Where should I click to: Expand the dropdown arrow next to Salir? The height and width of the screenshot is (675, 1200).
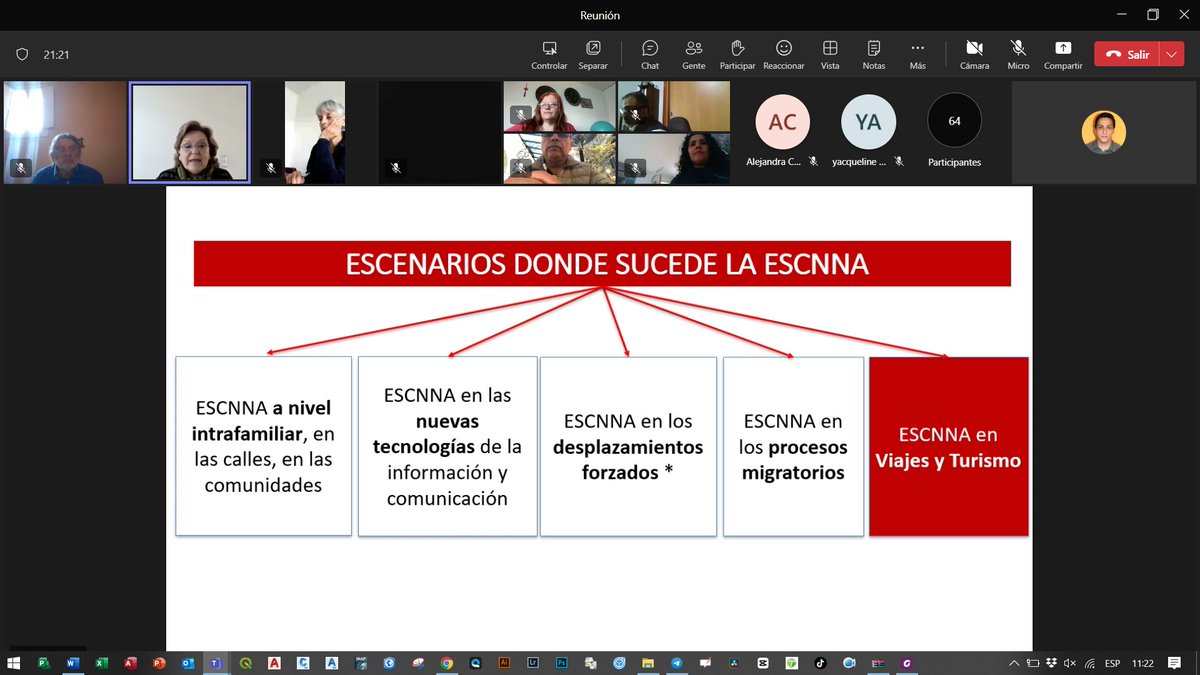pyautogui.click(x=1172, y=54)
